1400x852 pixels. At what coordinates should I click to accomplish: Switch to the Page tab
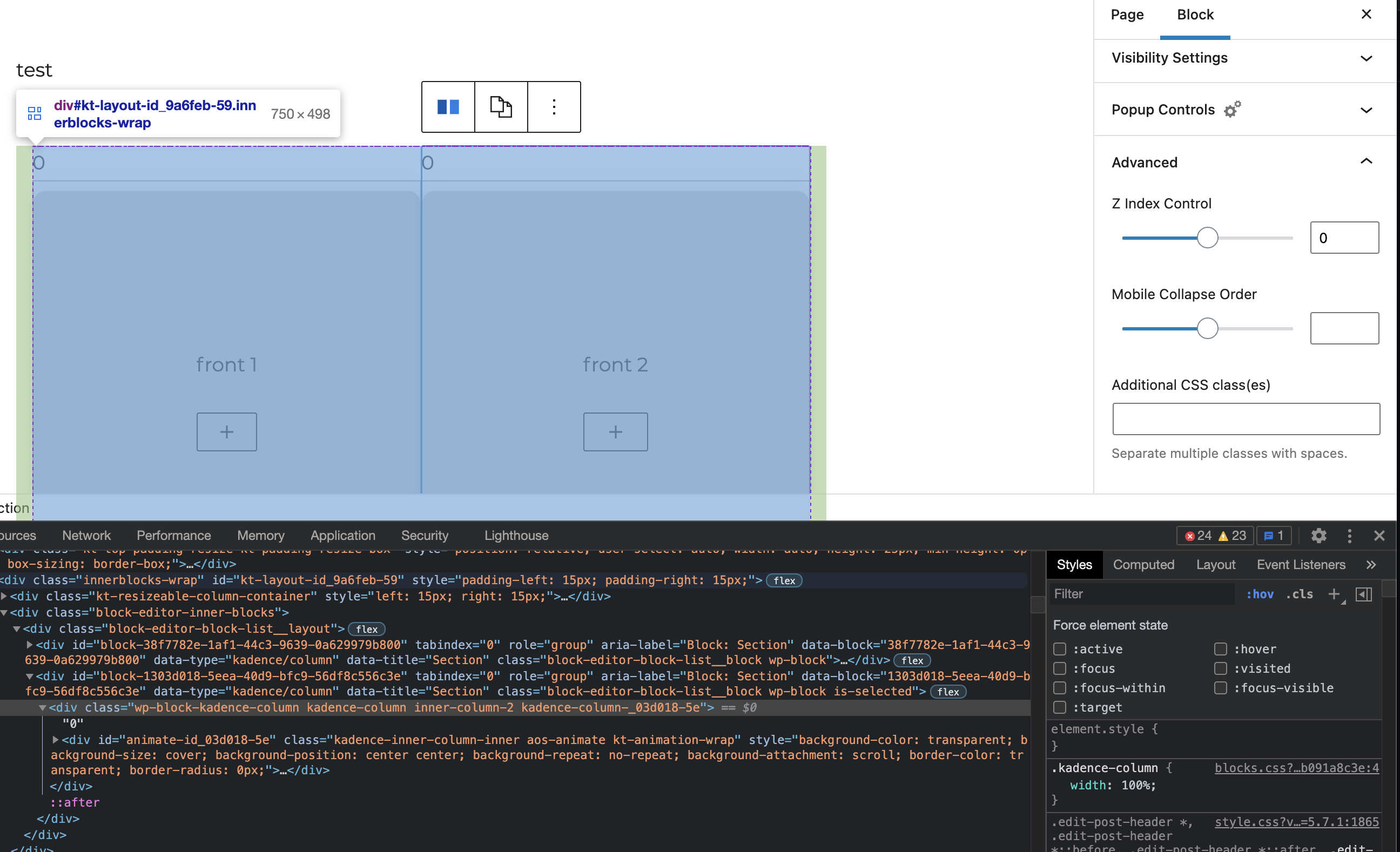point(1126,15)
